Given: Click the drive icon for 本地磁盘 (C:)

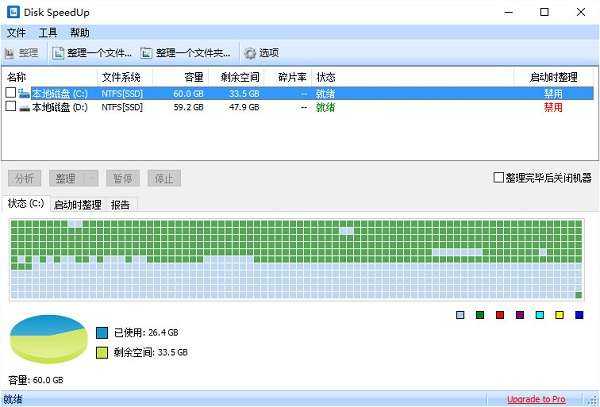Looking at the screenshot, I should point(24,93).
